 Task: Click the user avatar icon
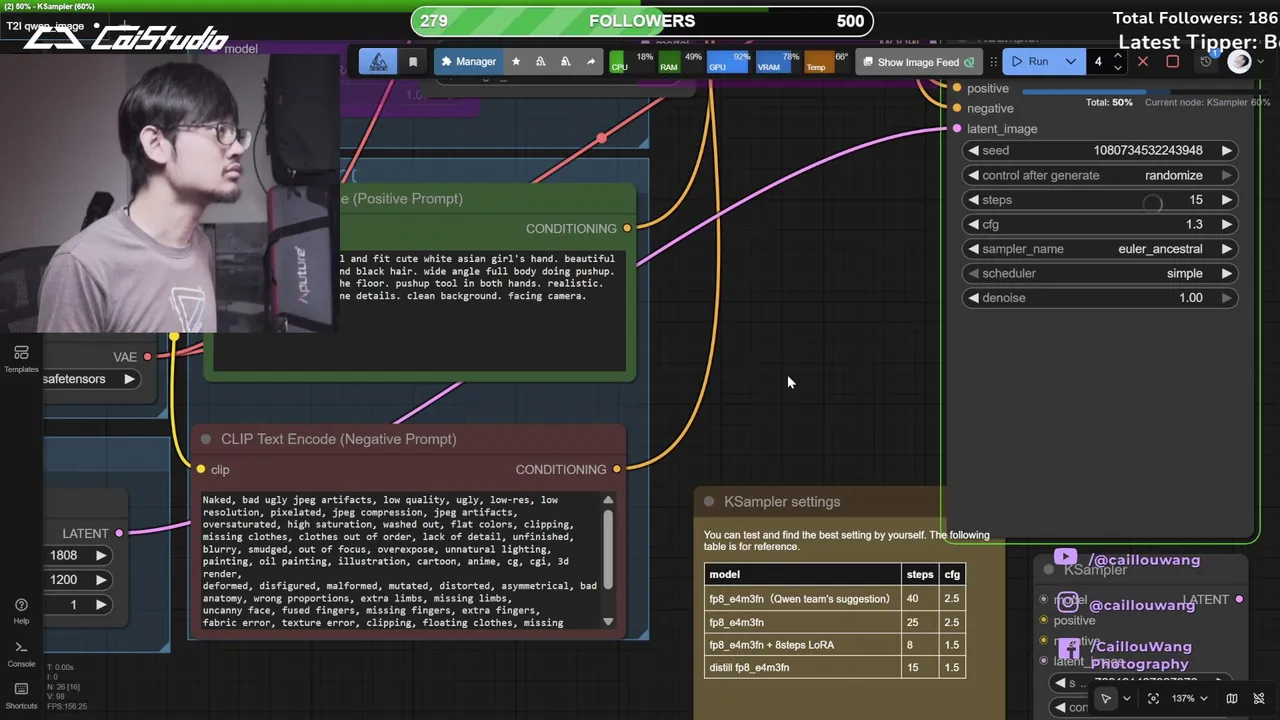(x=1240, y=62)
